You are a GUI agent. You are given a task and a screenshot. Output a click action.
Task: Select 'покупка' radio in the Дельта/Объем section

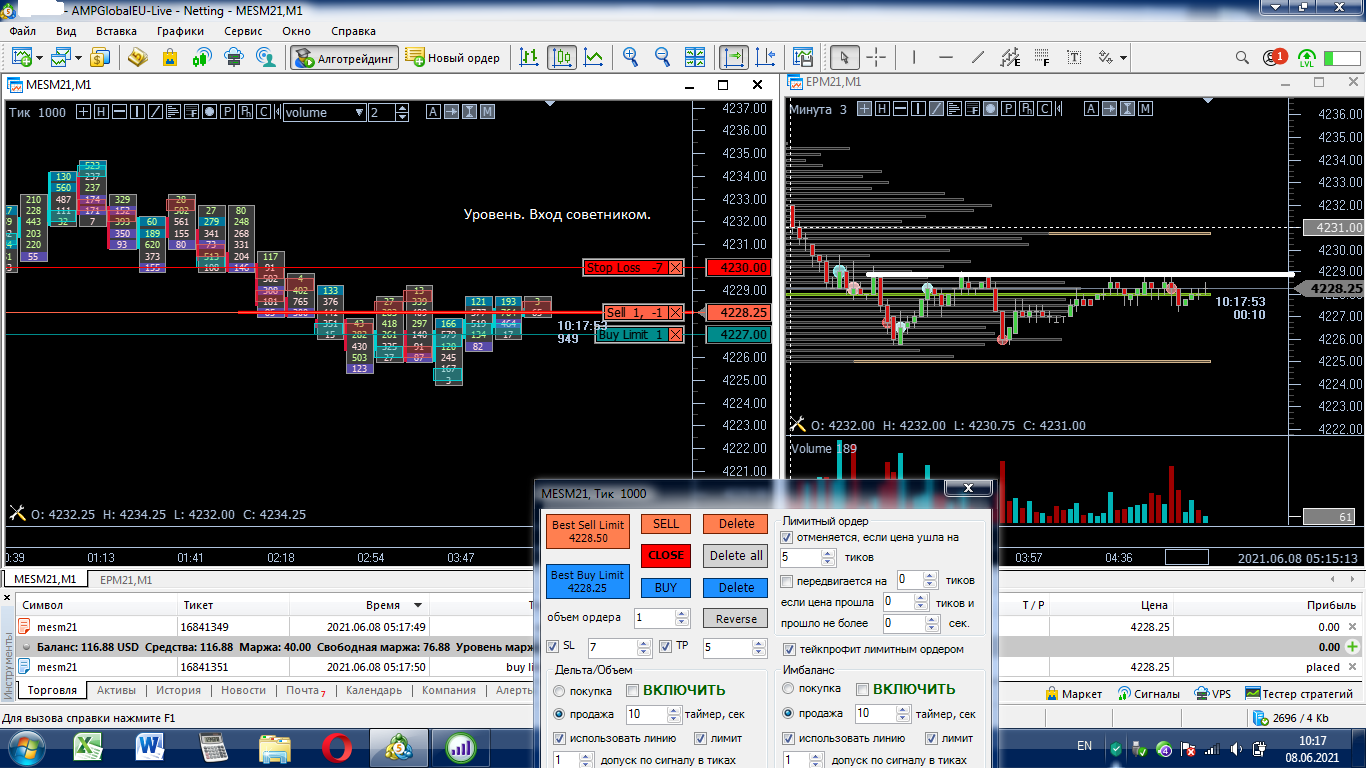[559, 691]
